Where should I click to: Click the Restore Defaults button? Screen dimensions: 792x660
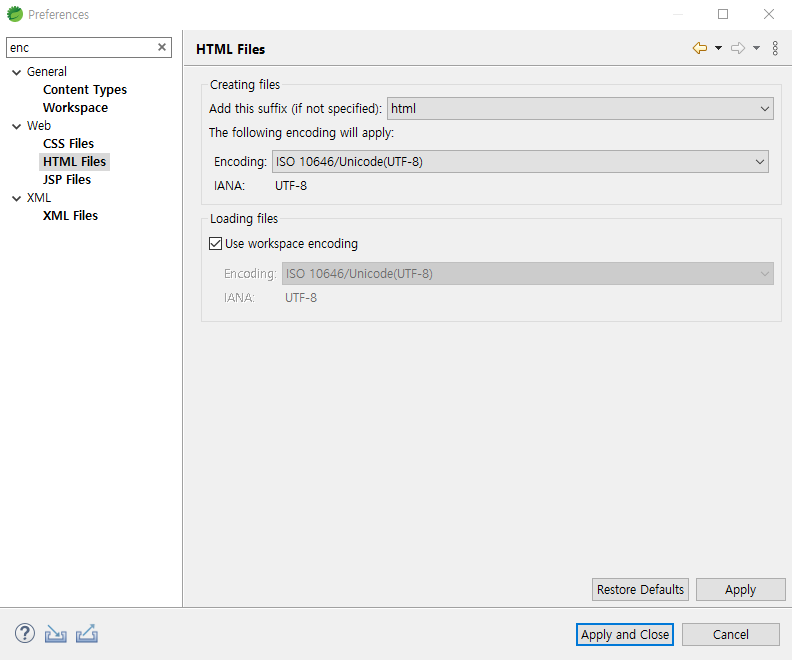[x=640, y=589]
